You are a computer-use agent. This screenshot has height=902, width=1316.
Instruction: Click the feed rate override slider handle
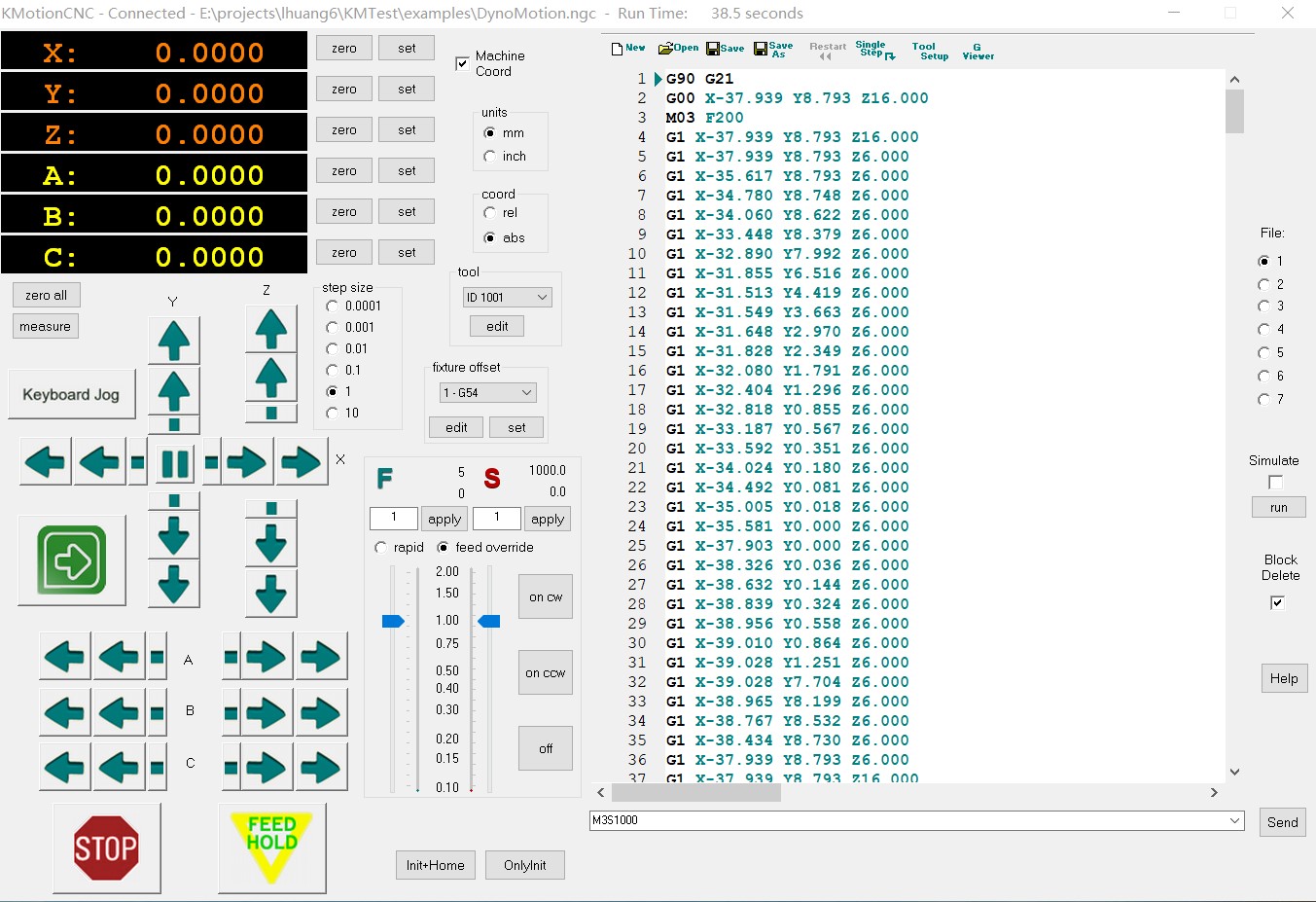[393, 621]
